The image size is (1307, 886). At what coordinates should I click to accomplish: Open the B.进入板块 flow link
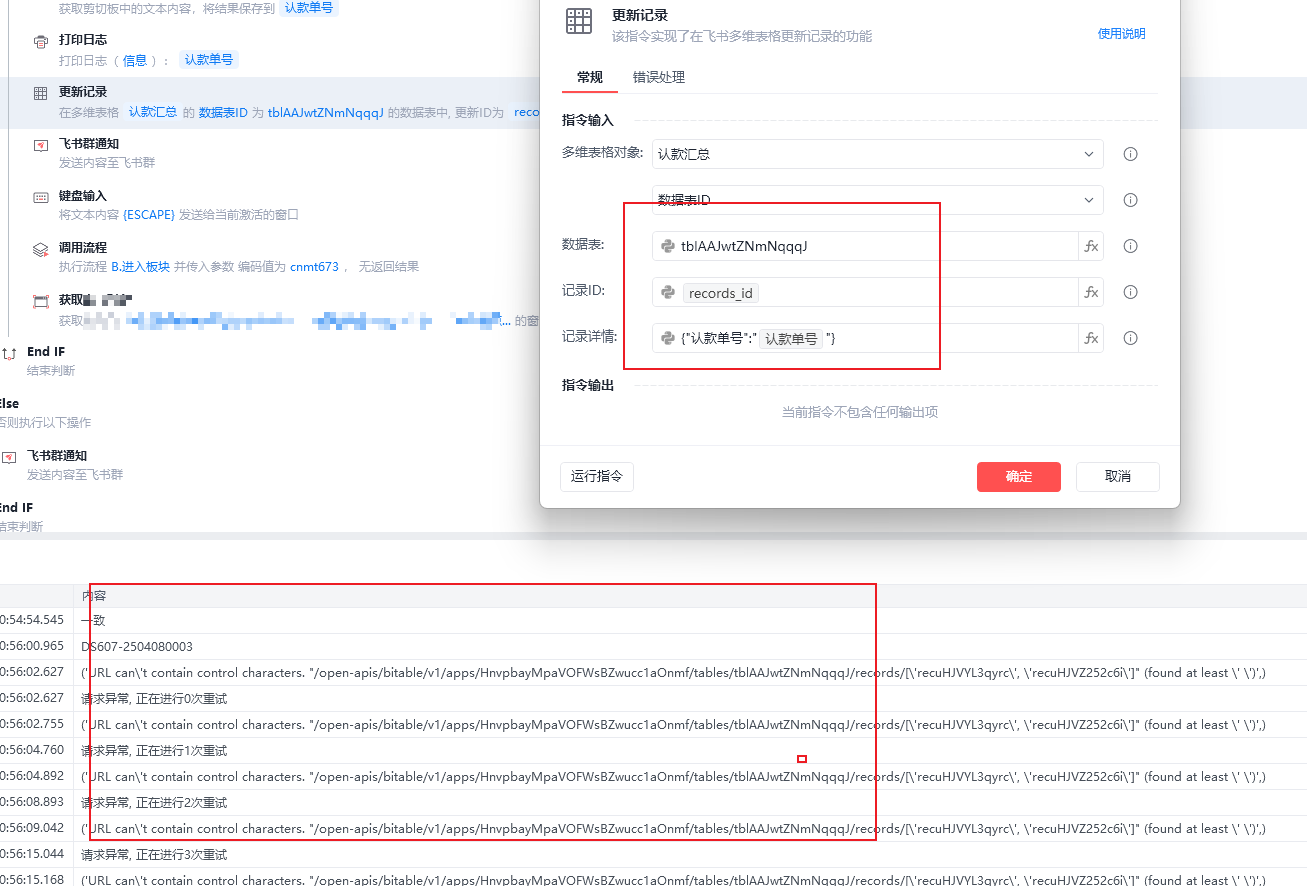coord(140,267)
